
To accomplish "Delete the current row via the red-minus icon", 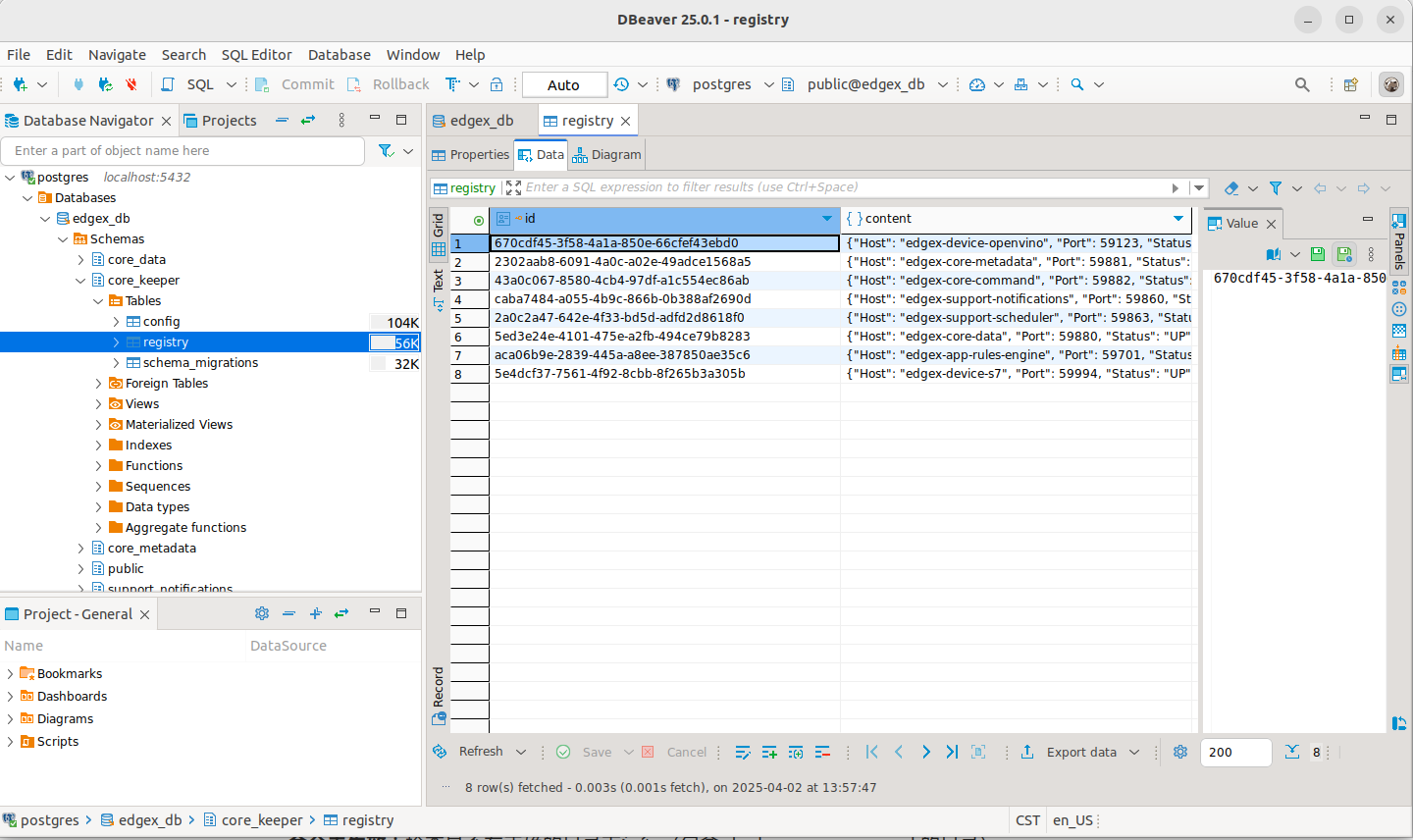I will [x=822, y=752].
